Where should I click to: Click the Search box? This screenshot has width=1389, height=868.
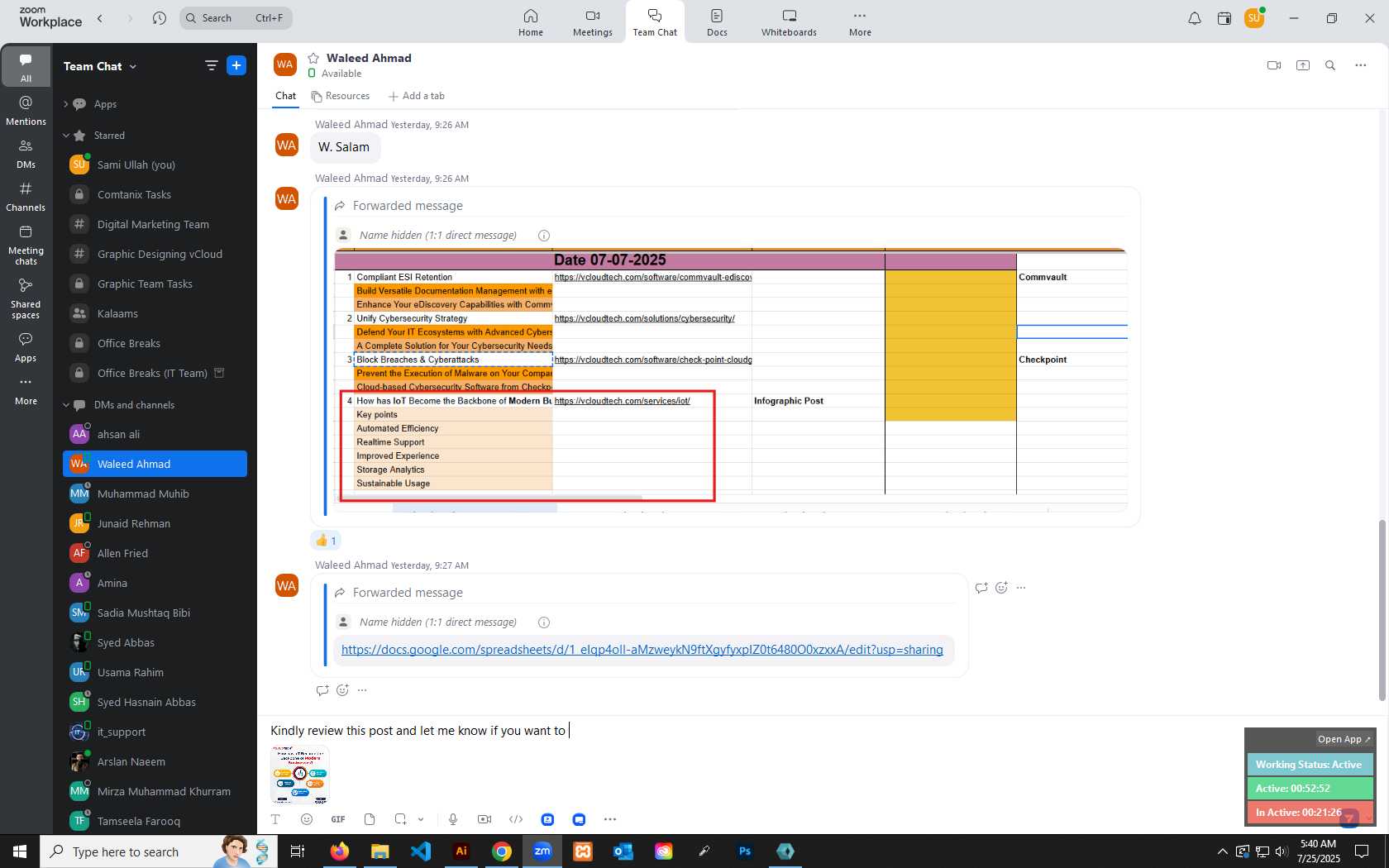(236, 18)
